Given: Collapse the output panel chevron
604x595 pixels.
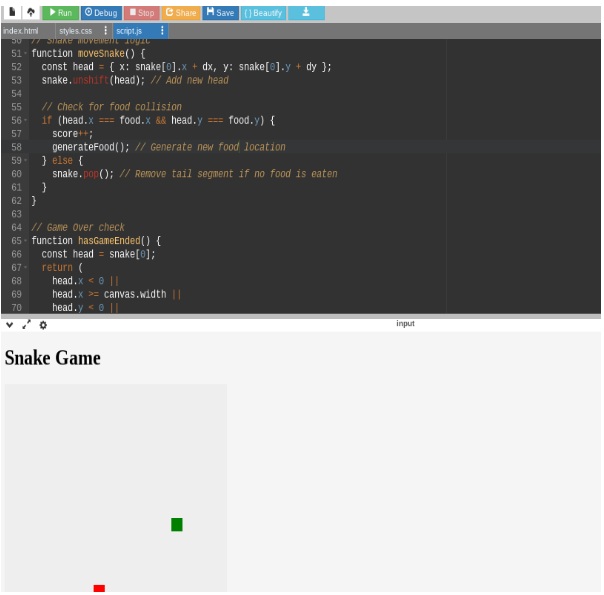Looking at the screenshot, I should [x=10, y=325].
